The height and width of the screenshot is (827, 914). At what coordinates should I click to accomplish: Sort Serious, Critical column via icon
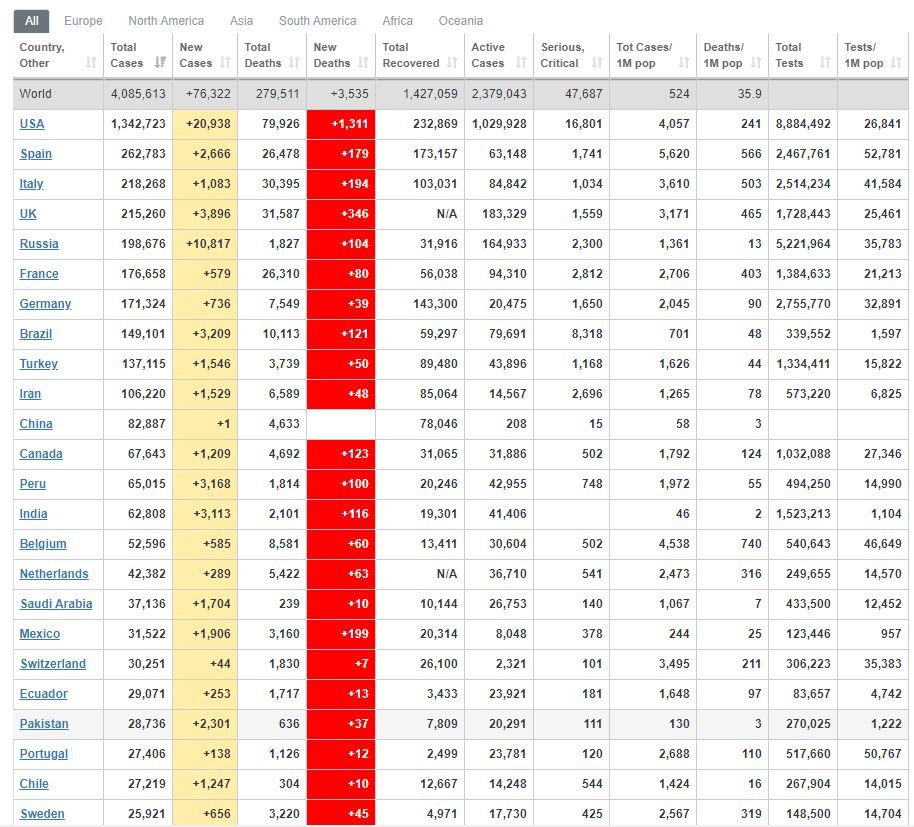click(x=596, y=63)
